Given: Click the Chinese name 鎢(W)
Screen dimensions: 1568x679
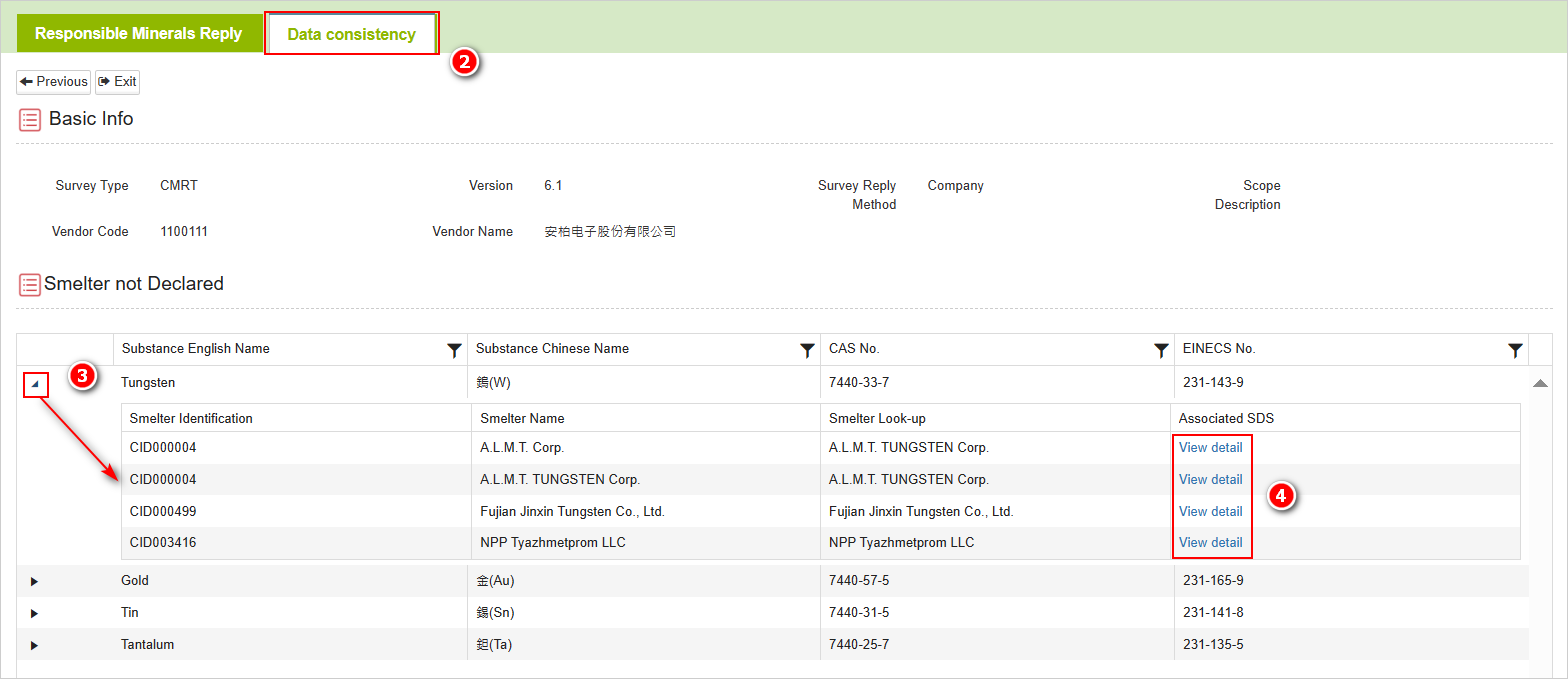Looking at the screenshot, I should (493, 383).
